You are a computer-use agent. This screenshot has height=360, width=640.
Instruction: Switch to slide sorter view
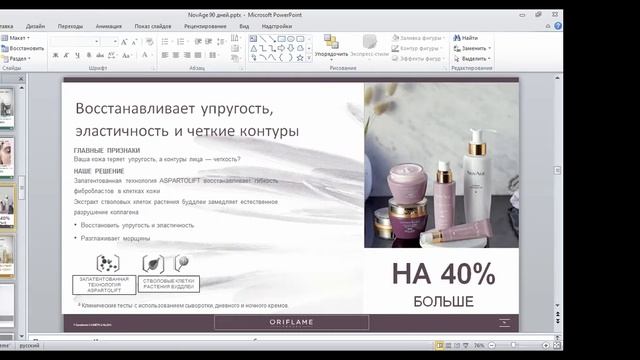pos(449,345)
